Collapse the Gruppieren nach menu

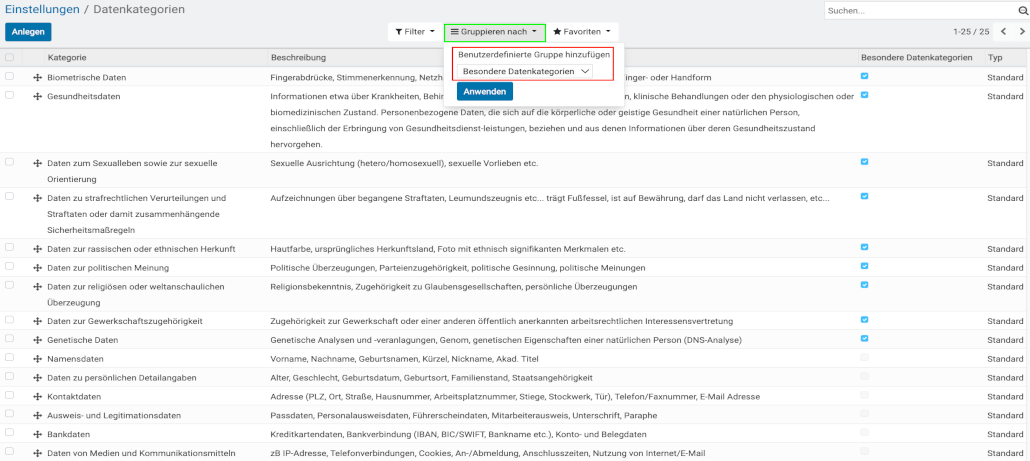tap(494, 32)
